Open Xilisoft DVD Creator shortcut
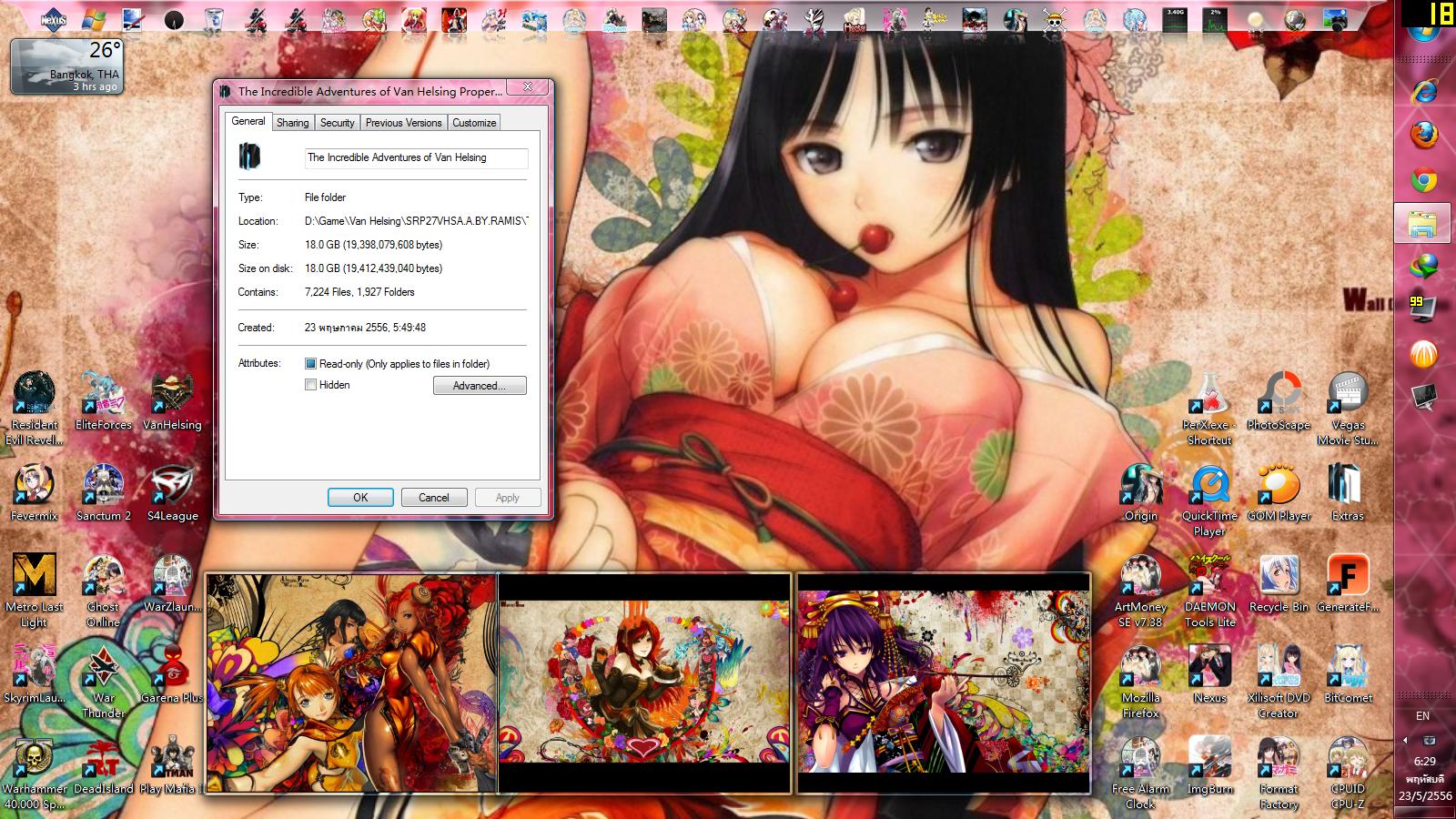Screen dimensions: 1456x819 click(x=1279, y=682)
